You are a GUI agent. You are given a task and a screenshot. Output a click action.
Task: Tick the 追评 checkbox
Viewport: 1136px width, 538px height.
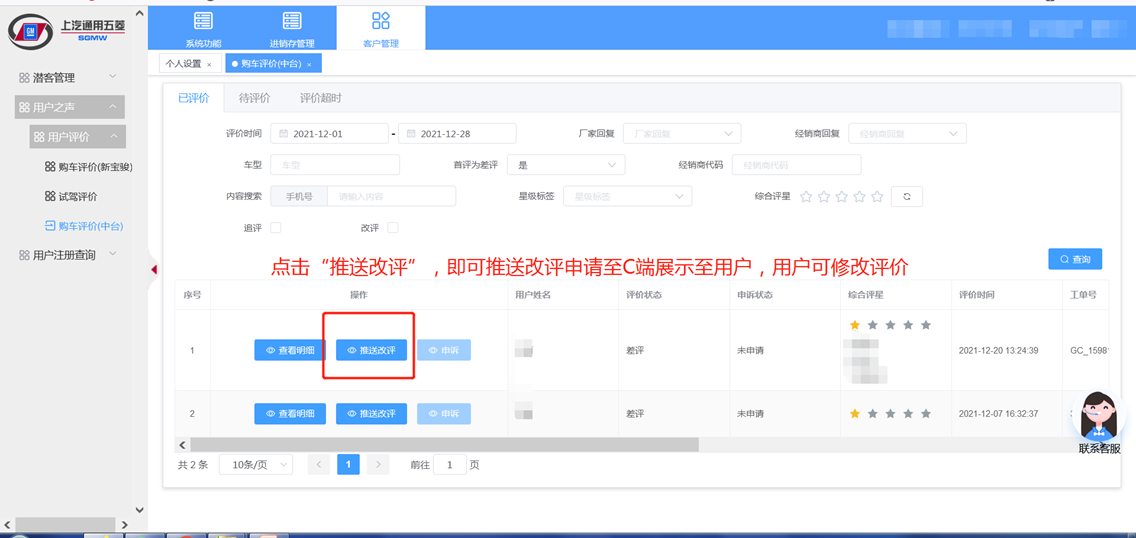tap(275, 227)
